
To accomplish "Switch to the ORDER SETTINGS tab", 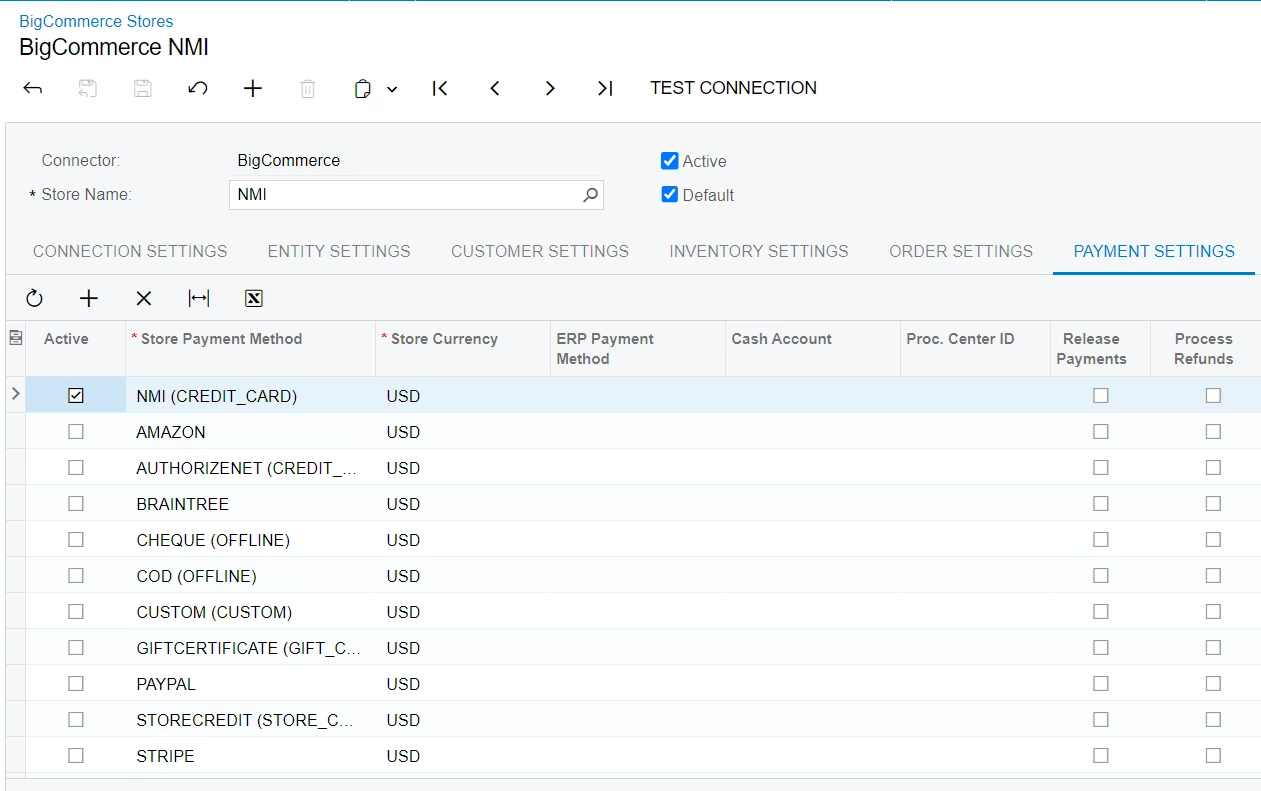I will point(961,251).
